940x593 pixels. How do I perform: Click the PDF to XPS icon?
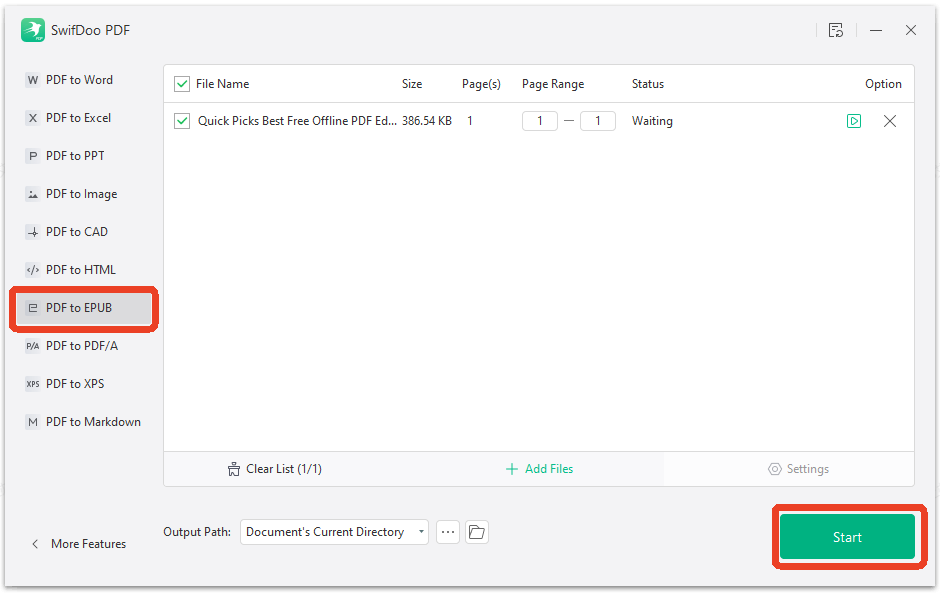pos(33,384)
